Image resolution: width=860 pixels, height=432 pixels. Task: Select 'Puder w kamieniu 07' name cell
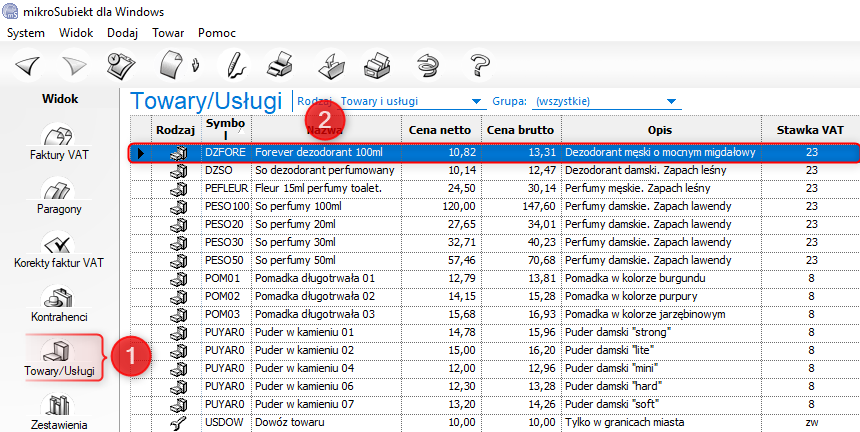tap(326, 405)
